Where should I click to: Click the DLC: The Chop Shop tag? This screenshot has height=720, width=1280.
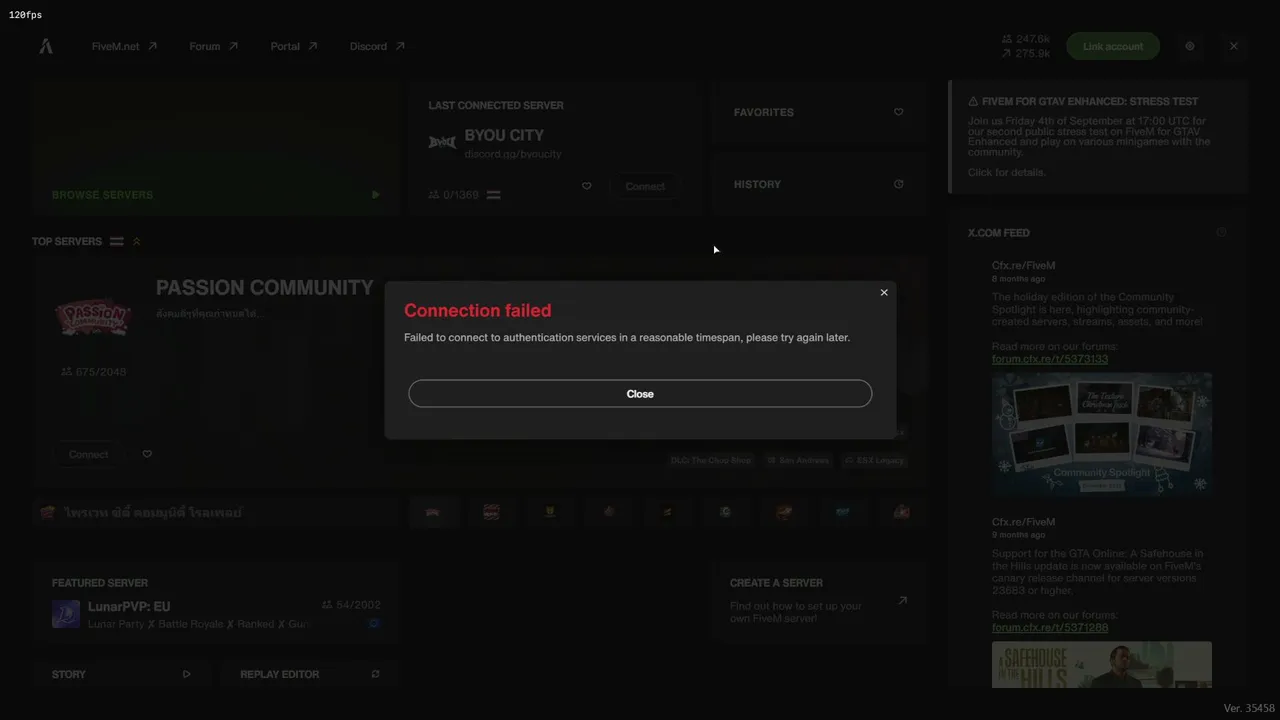[710, 460]
